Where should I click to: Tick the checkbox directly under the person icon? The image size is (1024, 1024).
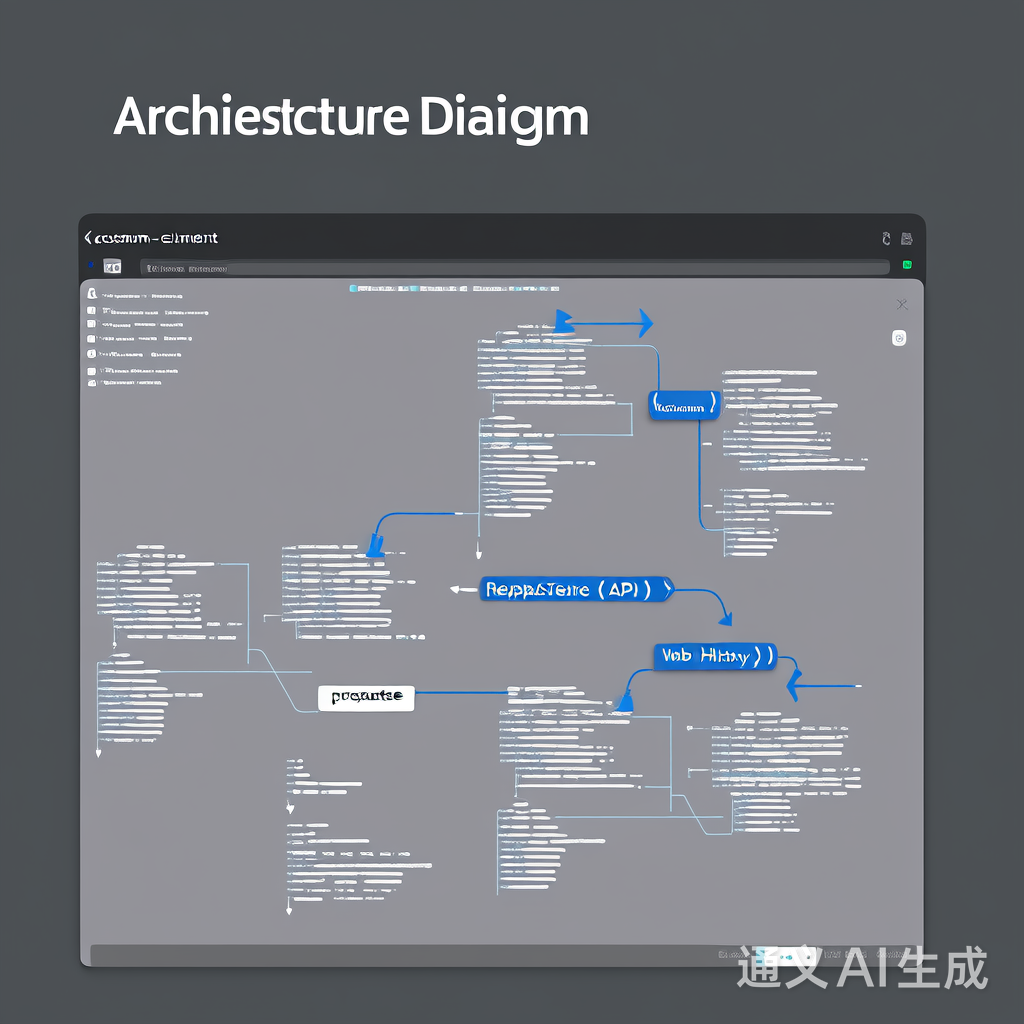91,310
